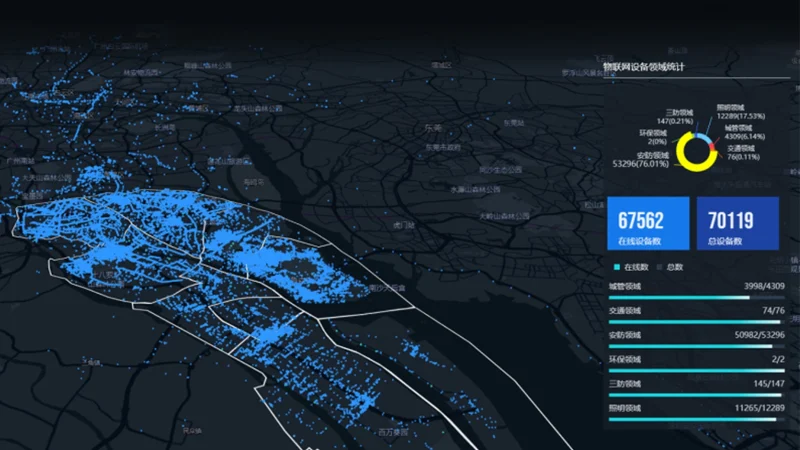Click the 三防领域 progress bar
The width and height of the screenshot is (800, 450).
[x=696, y=395]
